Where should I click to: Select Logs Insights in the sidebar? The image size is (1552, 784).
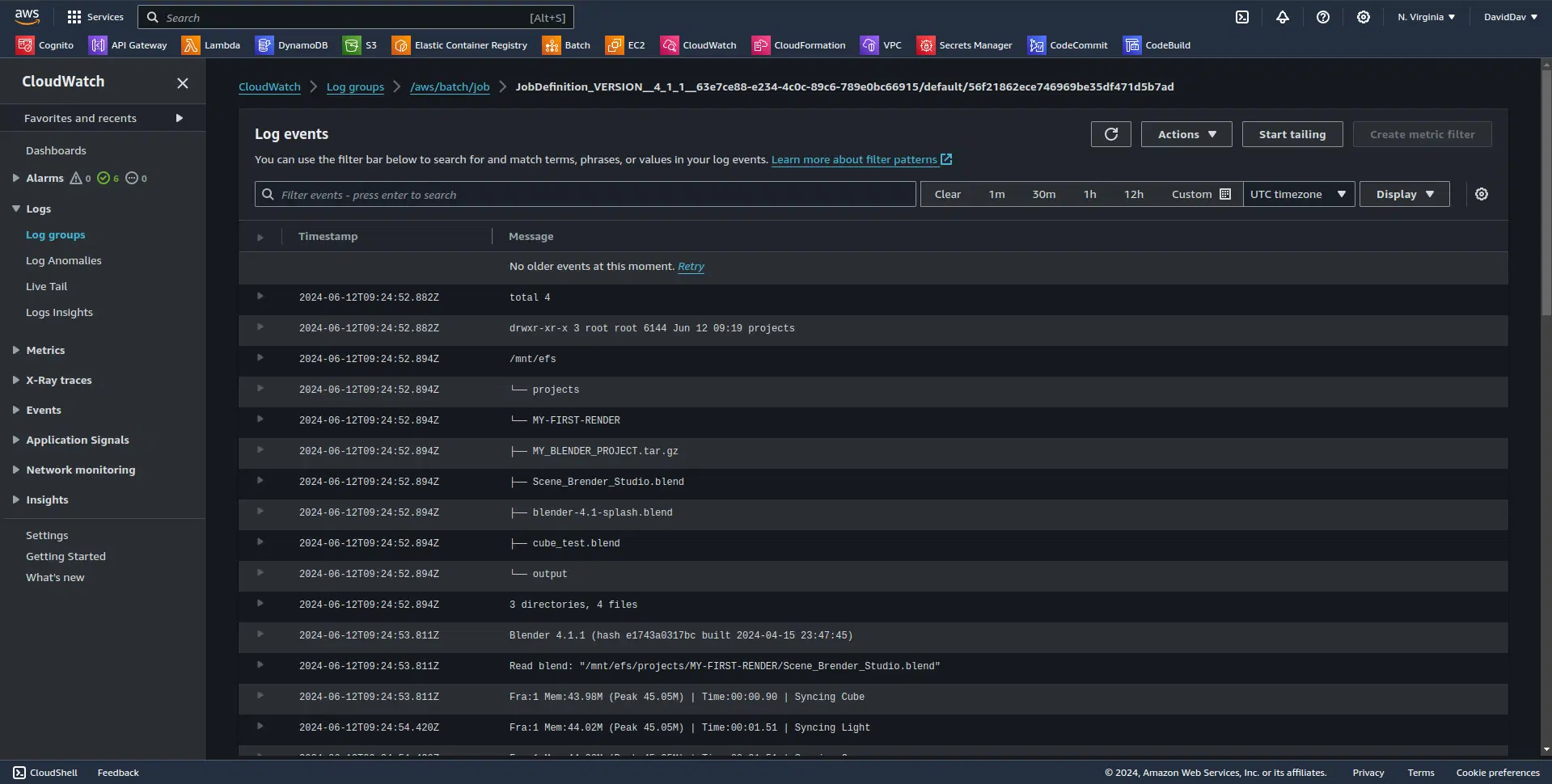[x=59, y=312]
